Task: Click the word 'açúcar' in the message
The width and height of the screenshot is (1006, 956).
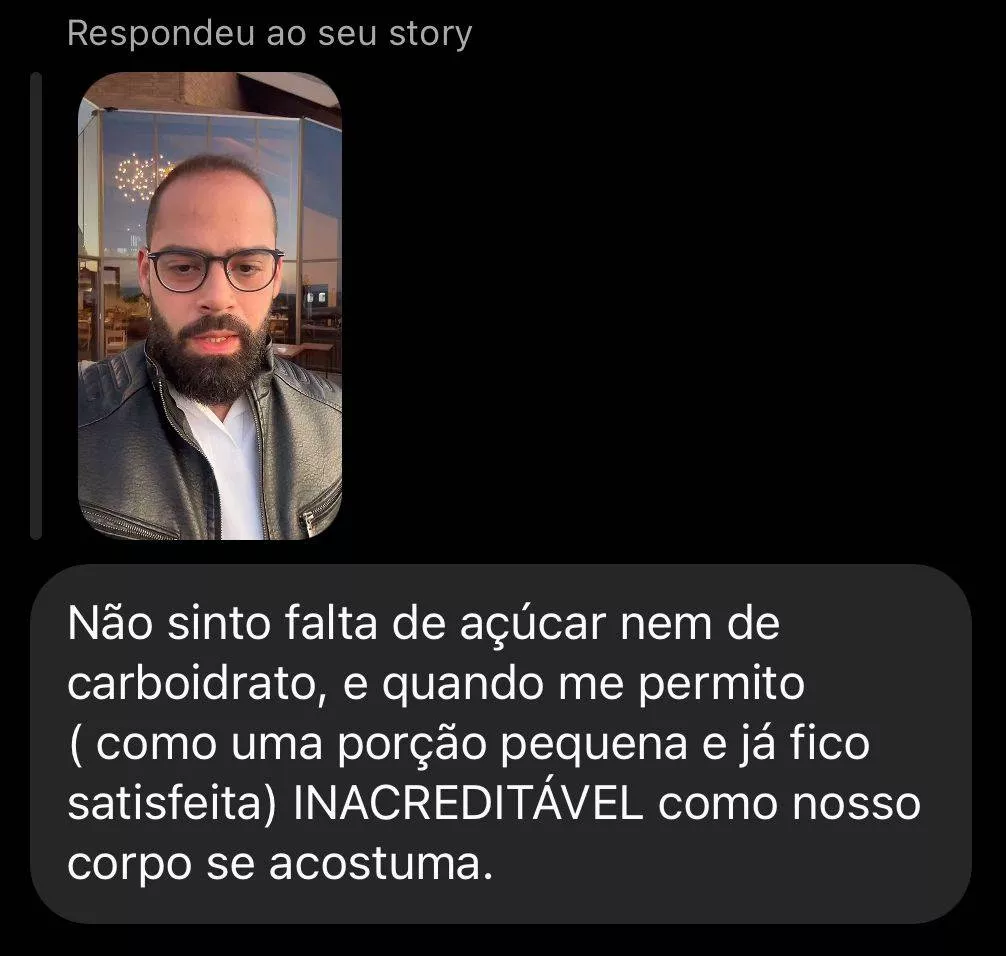Action: (533, 624)
